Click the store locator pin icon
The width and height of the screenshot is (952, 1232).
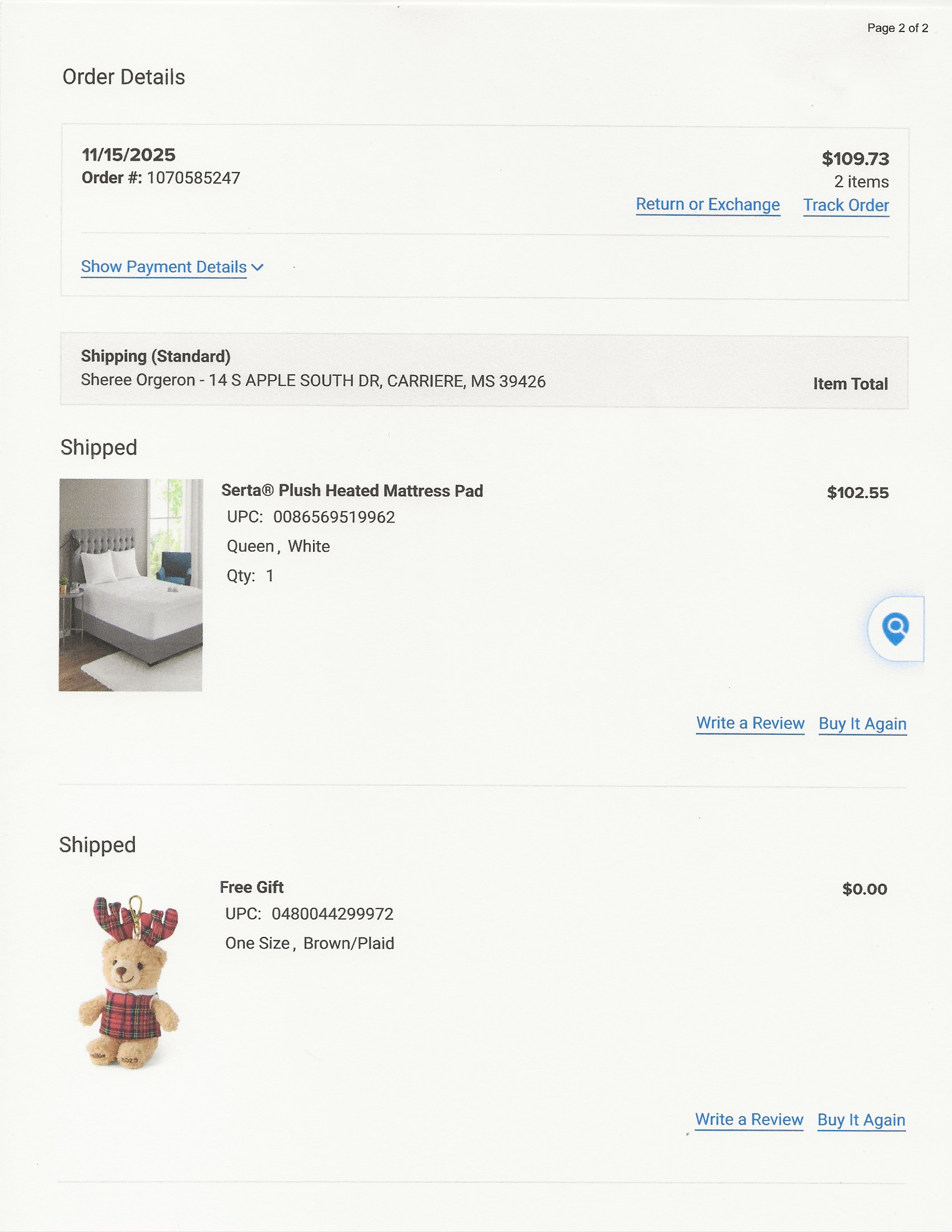coord(895,628)
